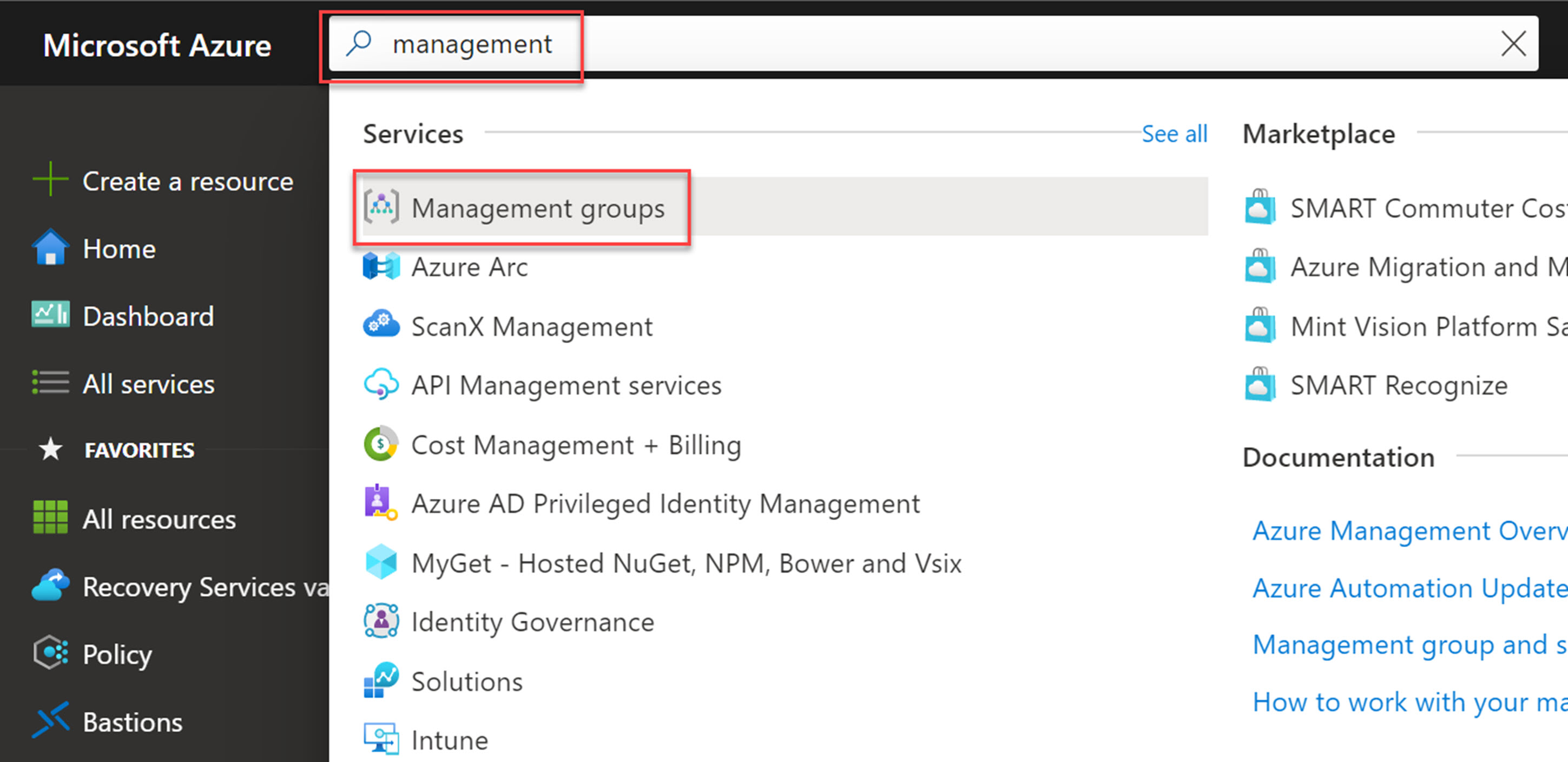The image size is (1568, 762).
Task: Click the ScanX Management service icon
Action: [x=381, y=326]
